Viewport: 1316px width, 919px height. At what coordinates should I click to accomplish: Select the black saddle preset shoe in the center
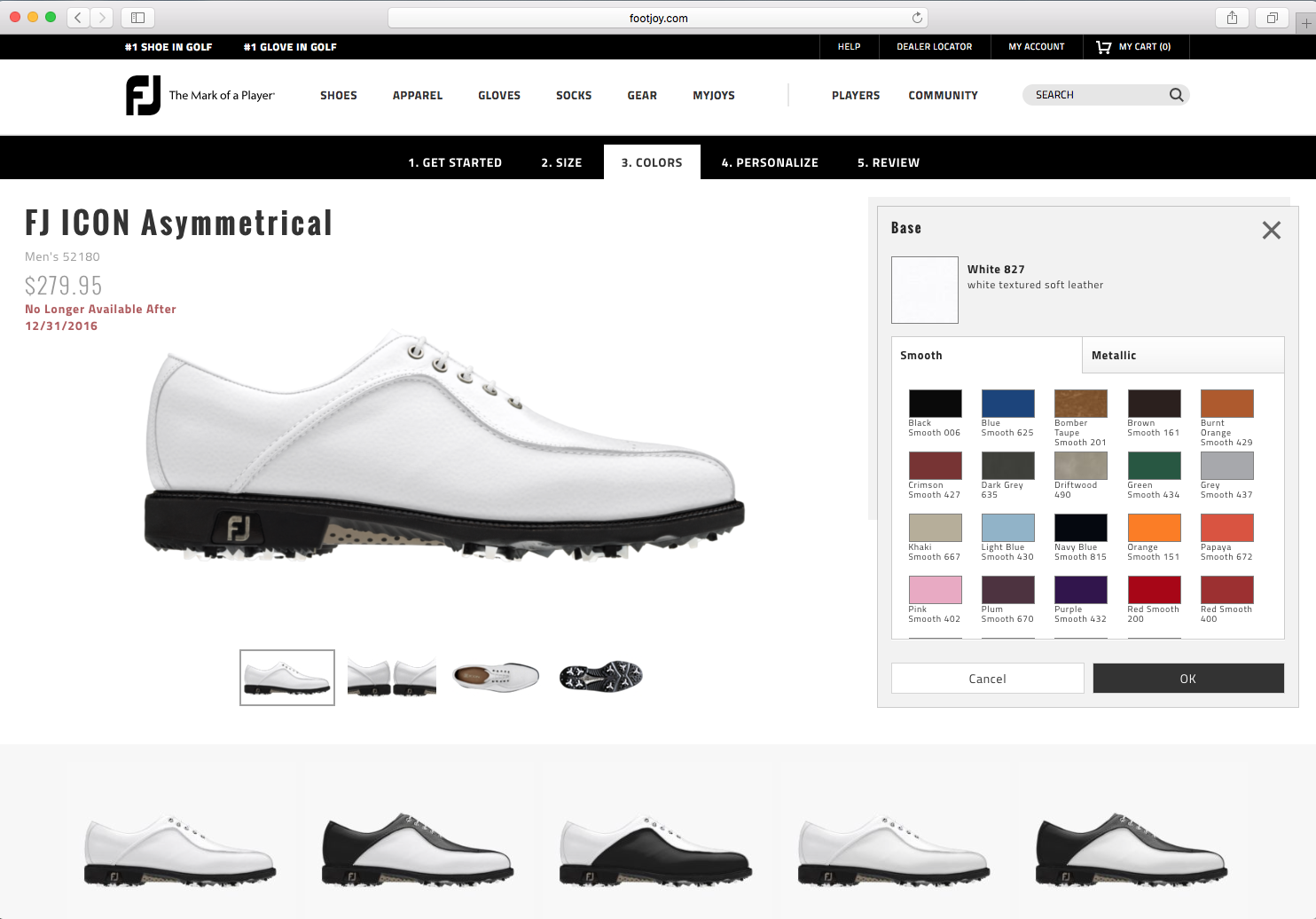[x=656, y=850]
